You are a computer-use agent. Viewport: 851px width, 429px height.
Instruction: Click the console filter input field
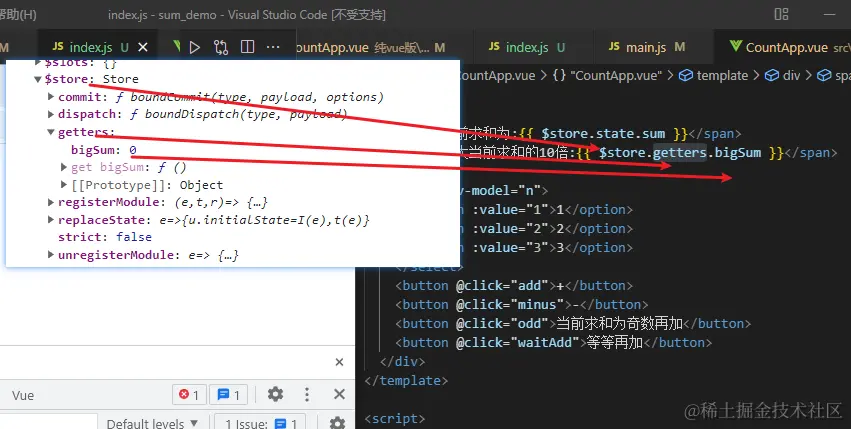(x=49, y=423)
